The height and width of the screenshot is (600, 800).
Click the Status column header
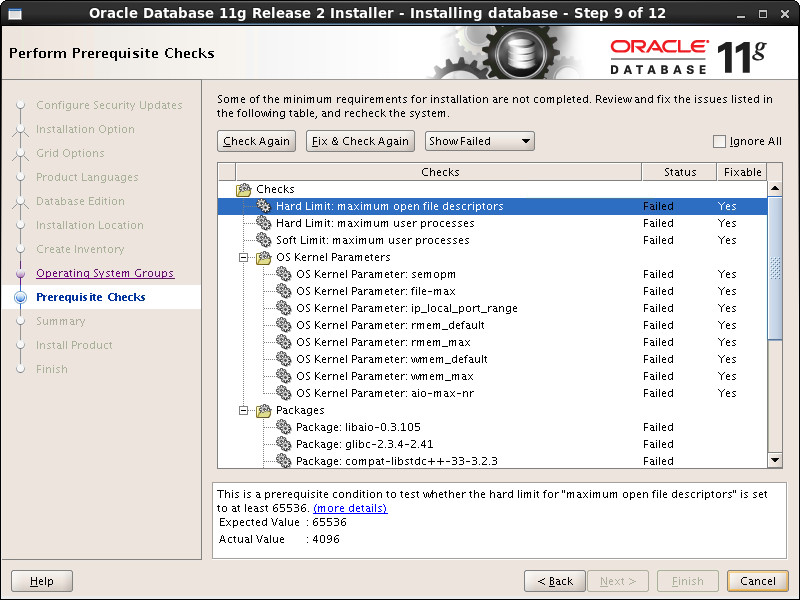[680, 172]
